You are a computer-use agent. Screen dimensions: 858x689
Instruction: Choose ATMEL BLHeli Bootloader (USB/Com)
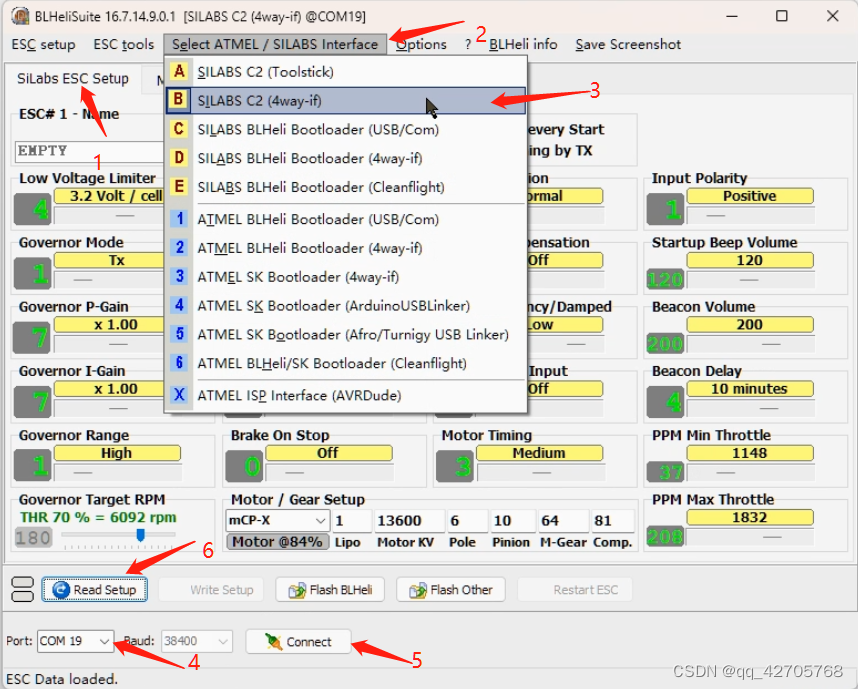coord(346,219)
